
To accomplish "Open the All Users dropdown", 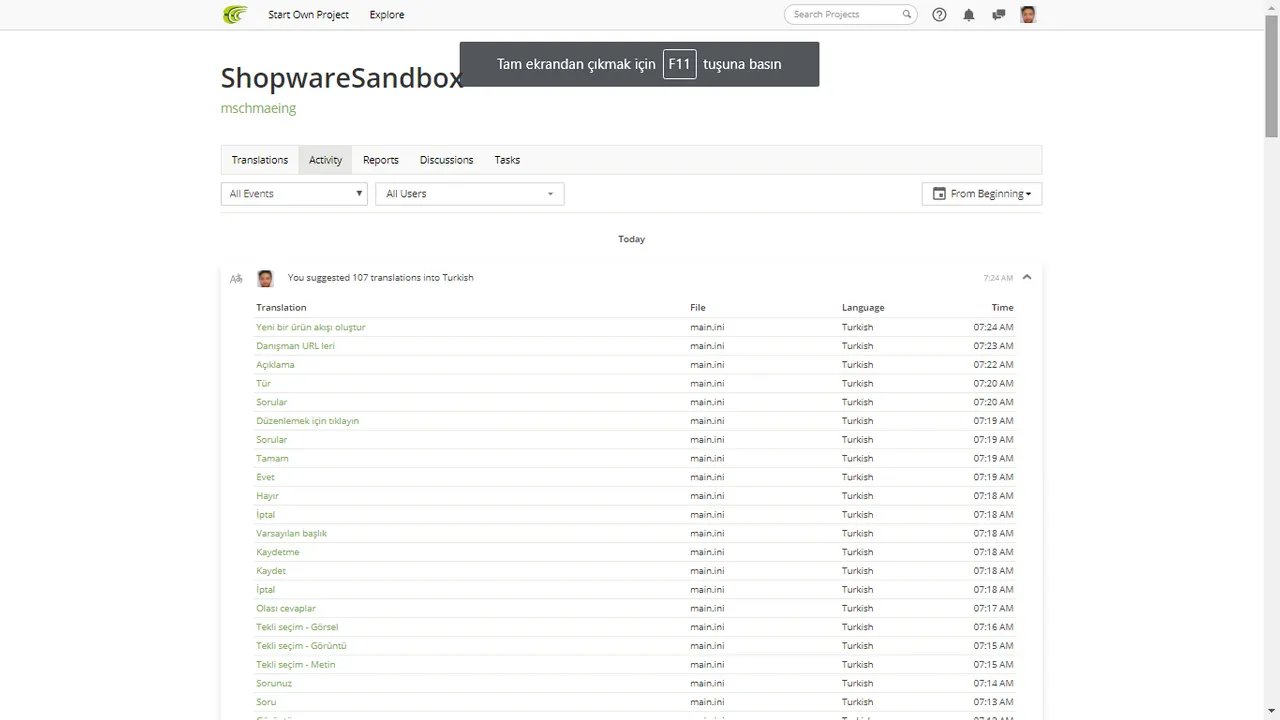I will pyautogui.click(x=470, y=194).
